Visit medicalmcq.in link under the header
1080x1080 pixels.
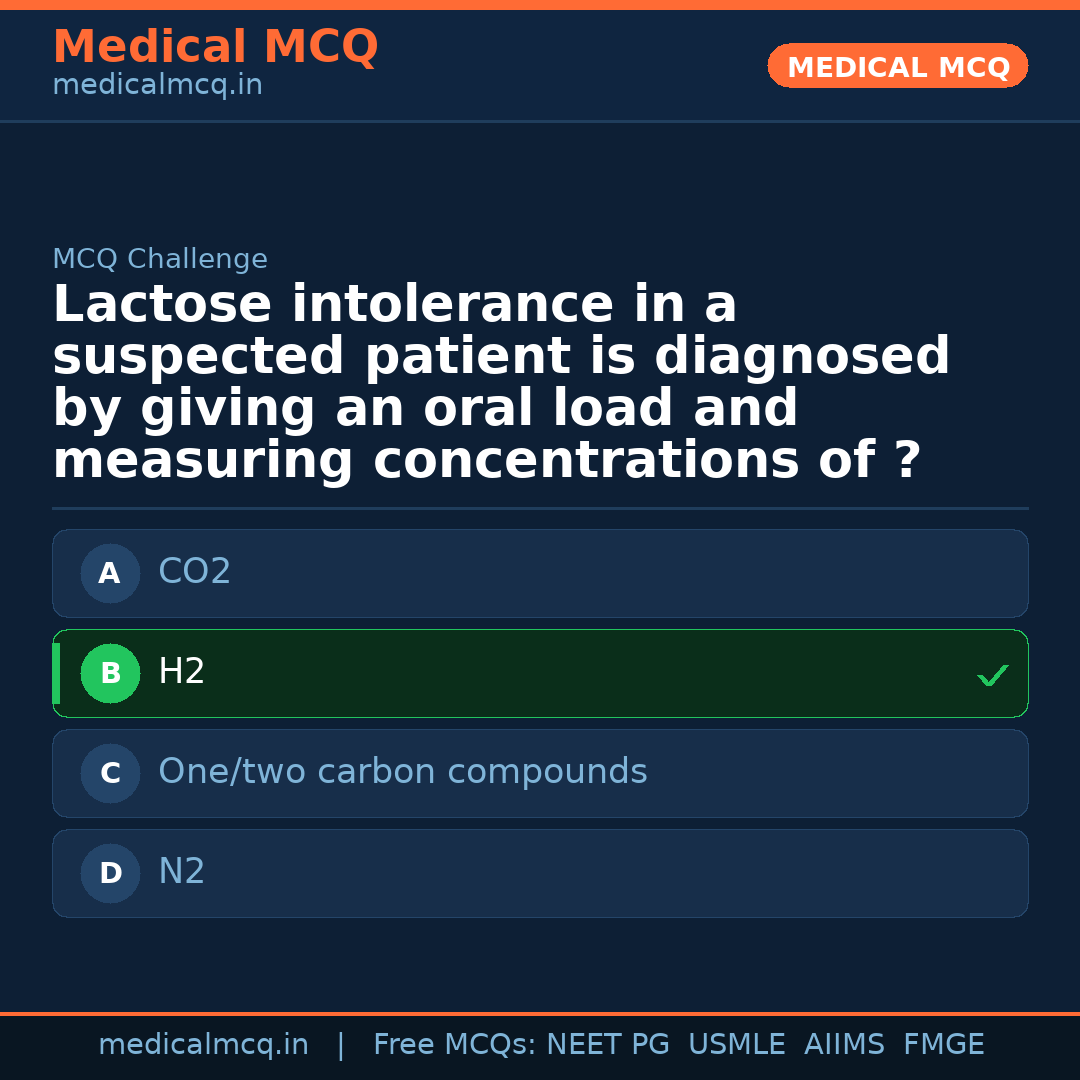click(x=157, y=86)
